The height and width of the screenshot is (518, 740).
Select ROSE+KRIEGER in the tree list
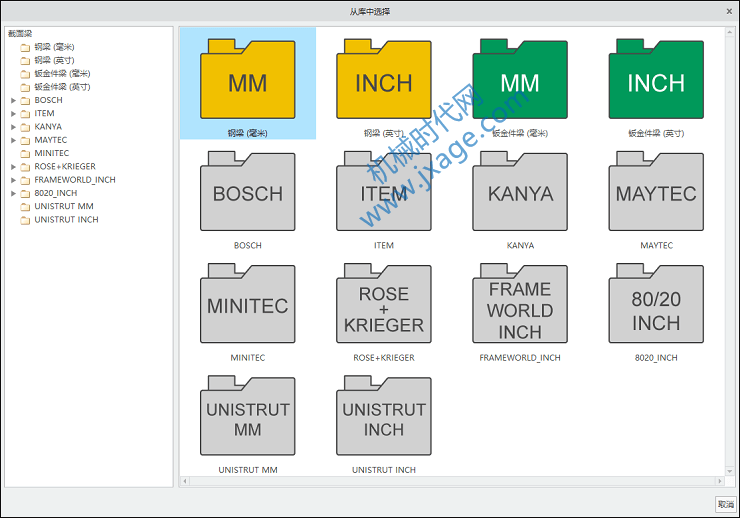click(65, 167)
